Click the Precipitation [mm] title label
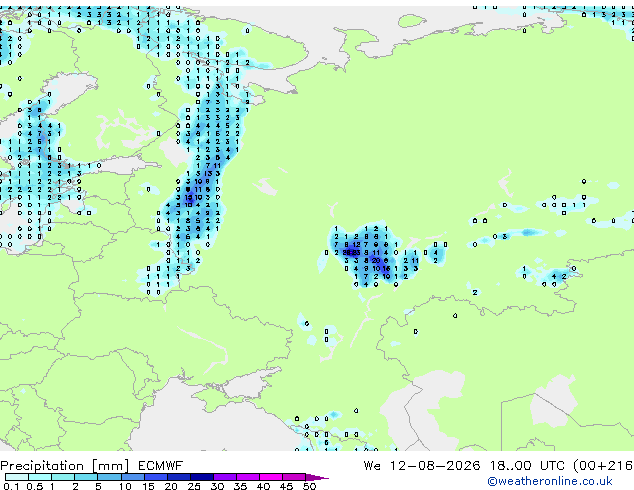 (x=65, y=466)
